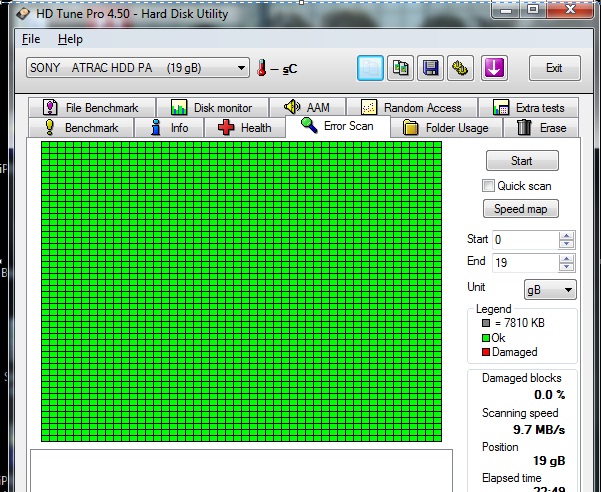This screenshot has height=492, width=601.
Task: Expand the SONY ATRAC HDD drive dropdown
Action: coord(242,68)
